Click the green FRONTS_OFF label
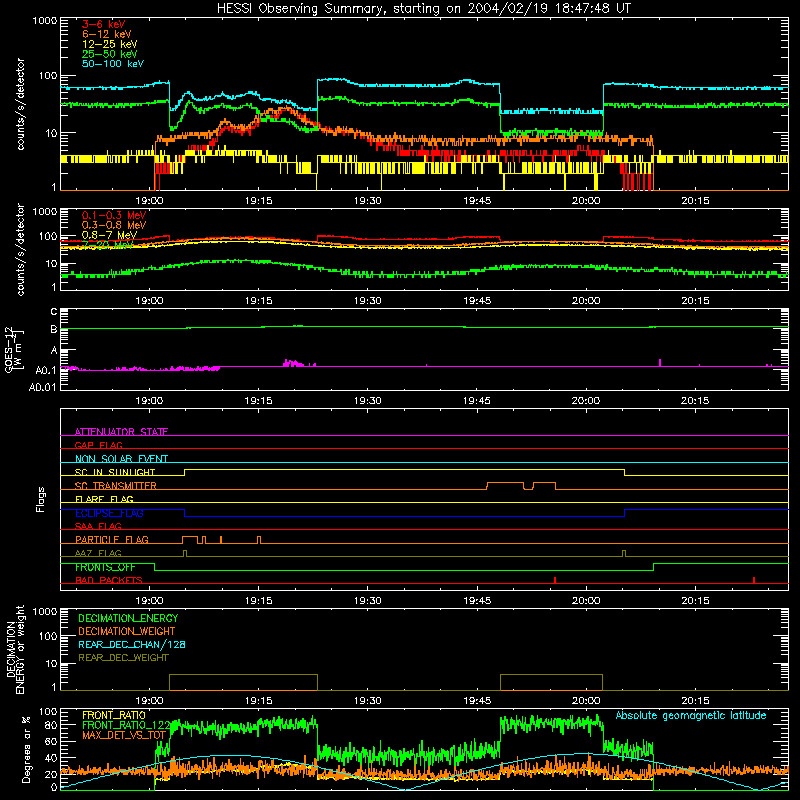This screenshot has height=800, width=800. pyautogui.click(x=105, y=567)
